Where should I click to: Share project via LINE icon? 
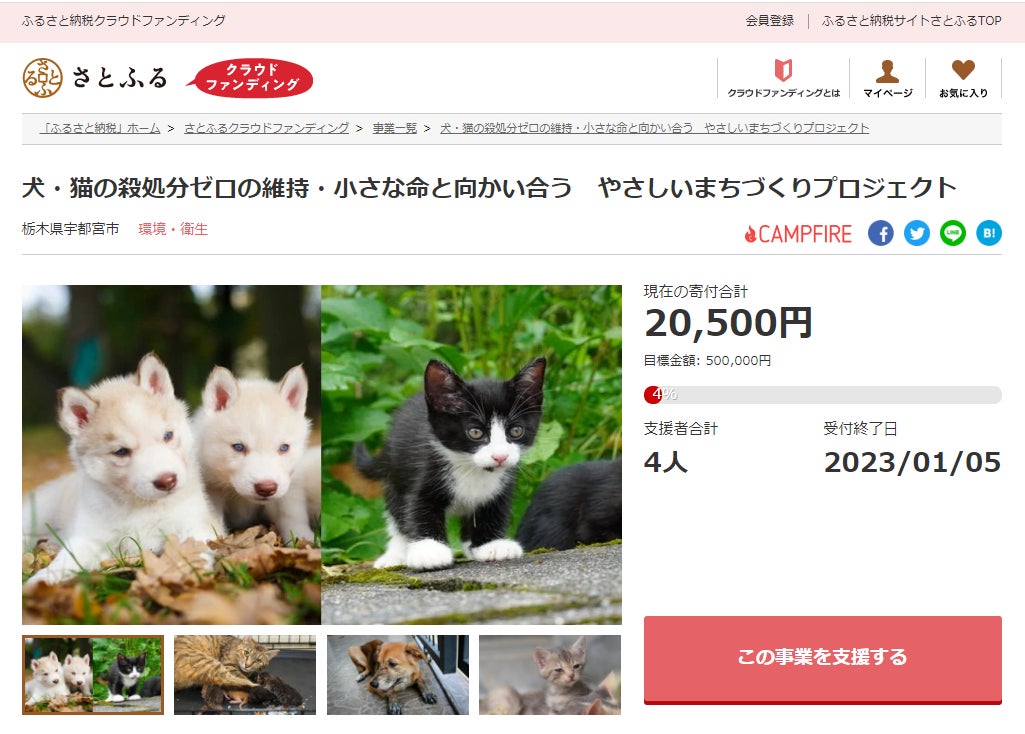click(x=952, y=233)
